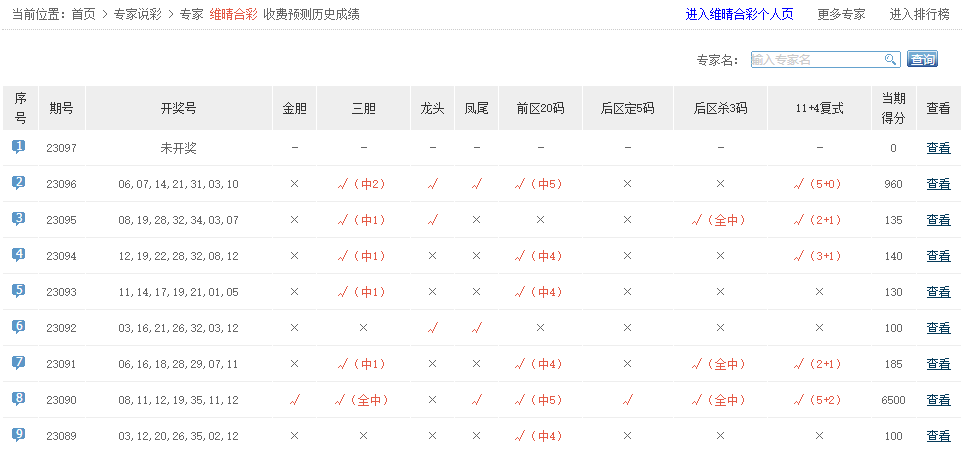Click the number 8 row badge icon

(19, 399)
